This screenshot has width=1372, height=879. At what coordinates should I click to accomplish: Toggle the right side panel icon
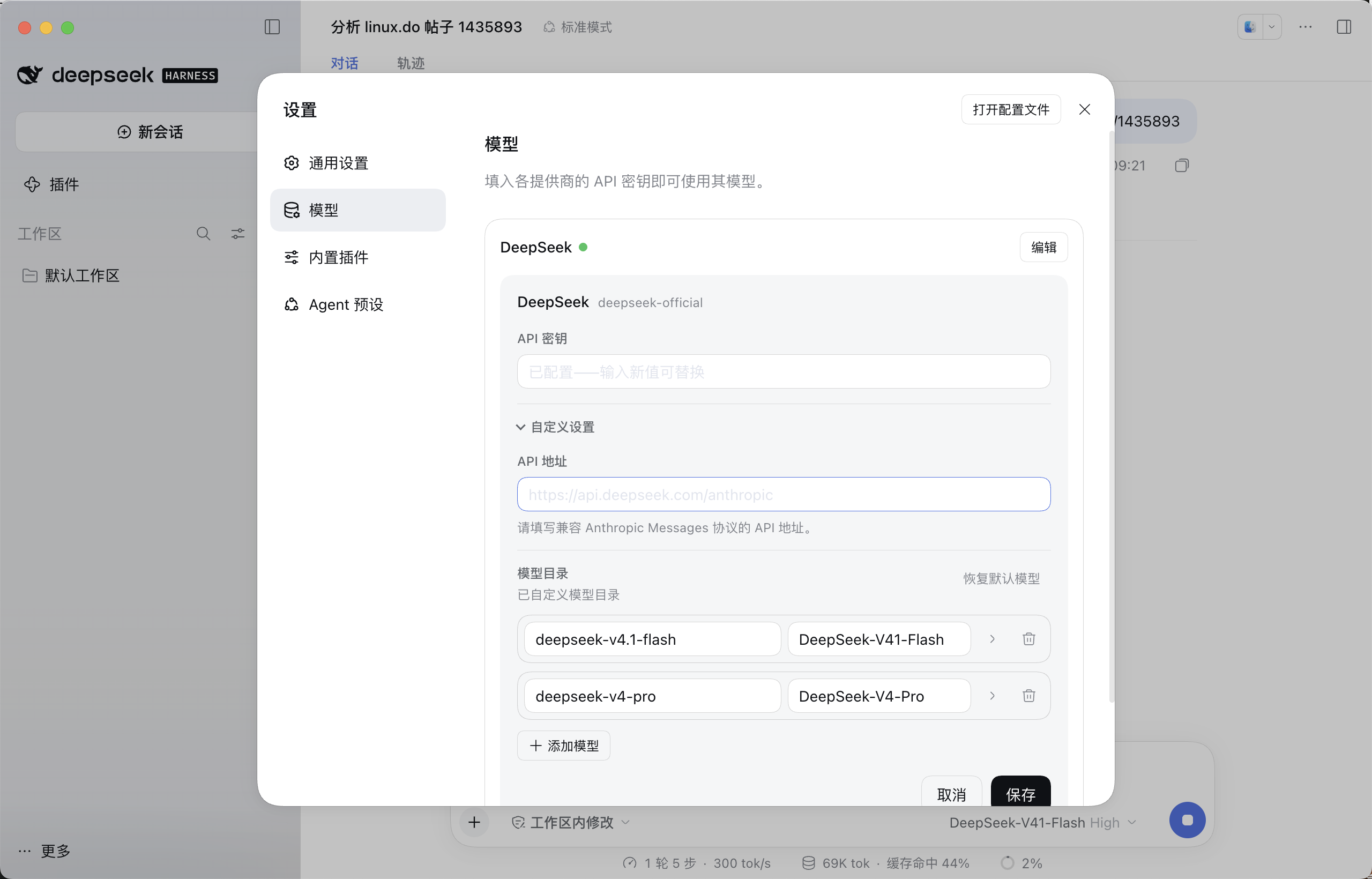(x=1344, y=27)
